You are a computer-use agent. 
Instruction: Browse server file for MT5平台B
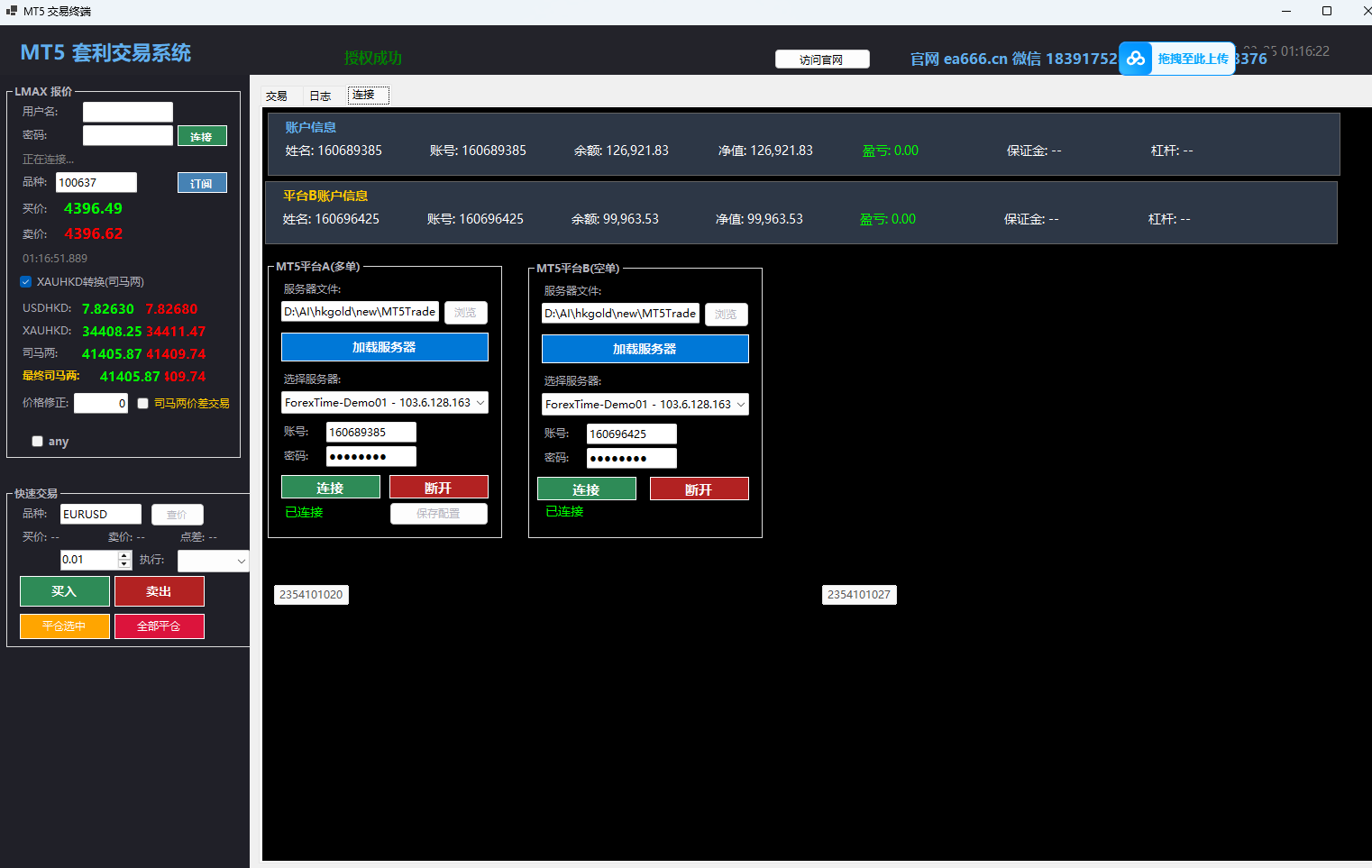[x=726, y=315]
